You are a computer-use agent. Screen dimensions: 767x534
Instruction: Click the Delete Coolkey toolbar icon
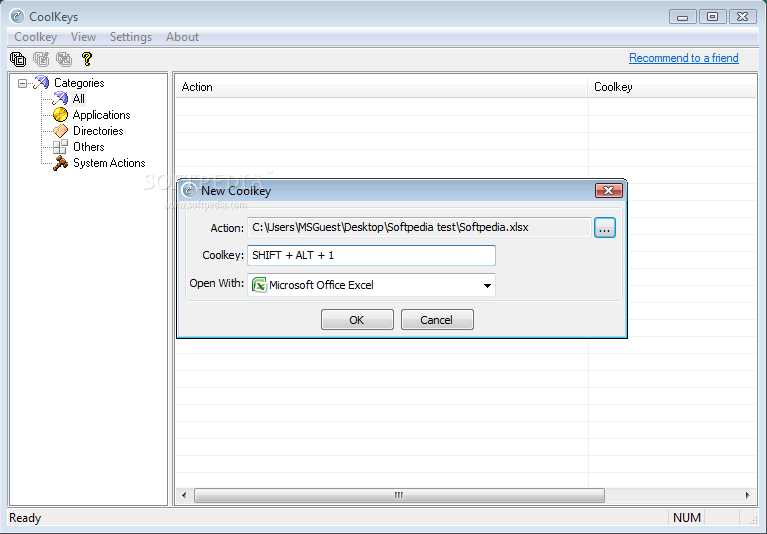64,59
